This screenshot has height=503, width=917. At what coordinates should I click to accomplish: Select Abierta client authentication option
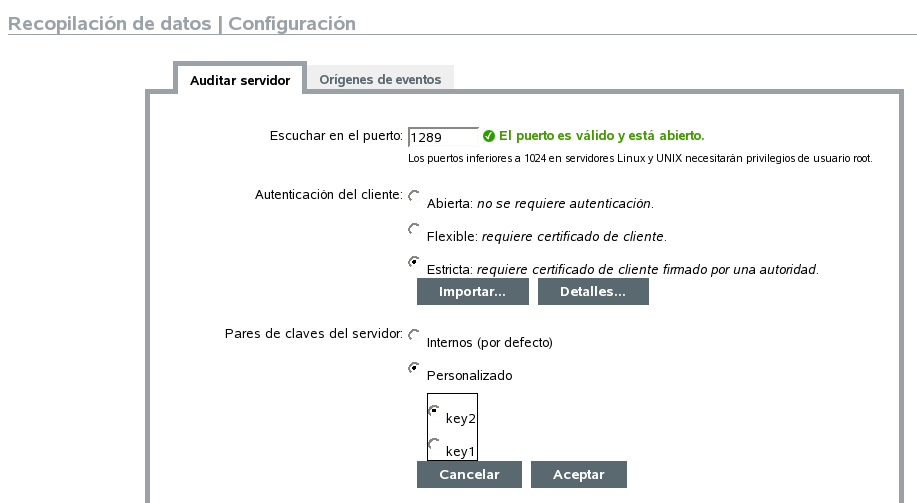point(414,196)
